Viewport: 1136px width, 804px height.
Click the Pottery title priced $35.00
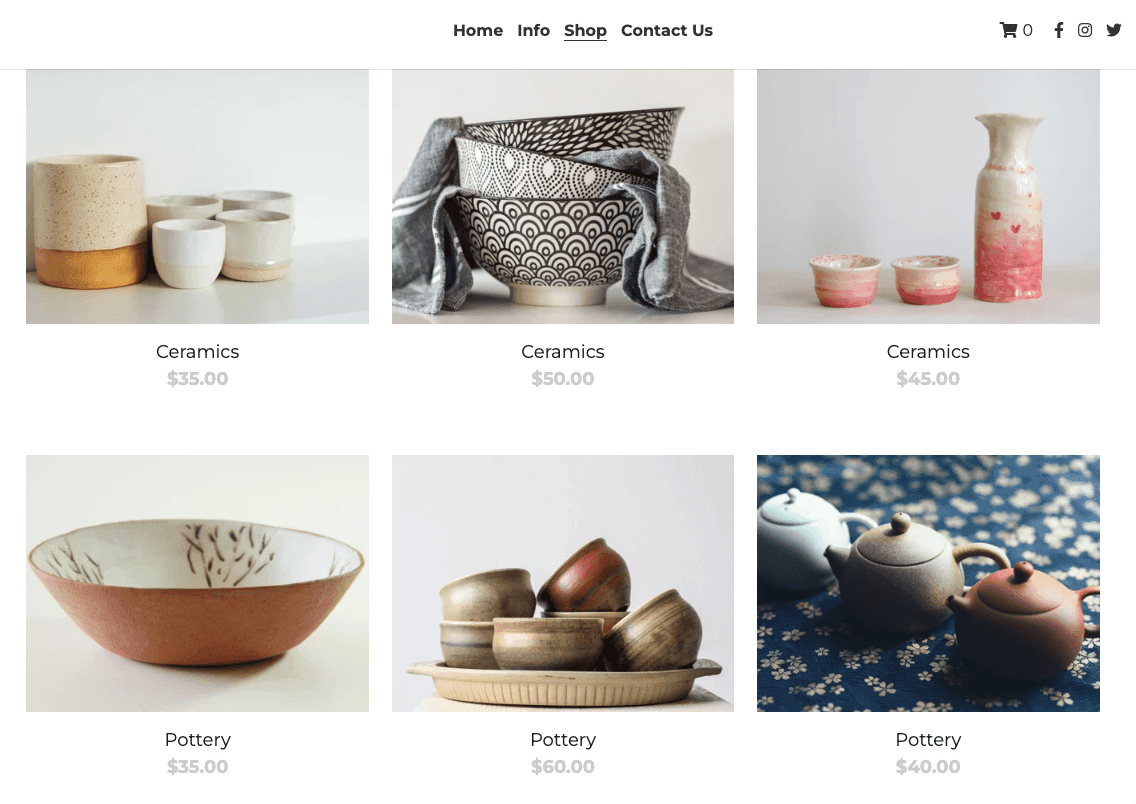coord(197,740)
